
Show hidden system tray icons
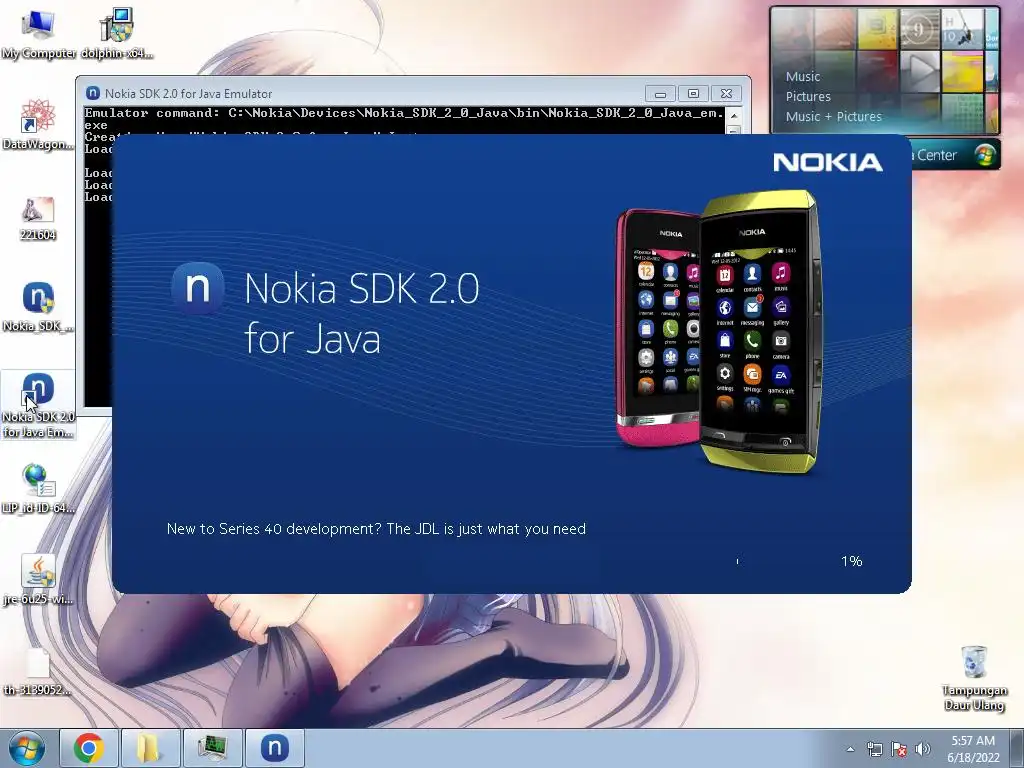pyautogui.click(x=850, y=749)
